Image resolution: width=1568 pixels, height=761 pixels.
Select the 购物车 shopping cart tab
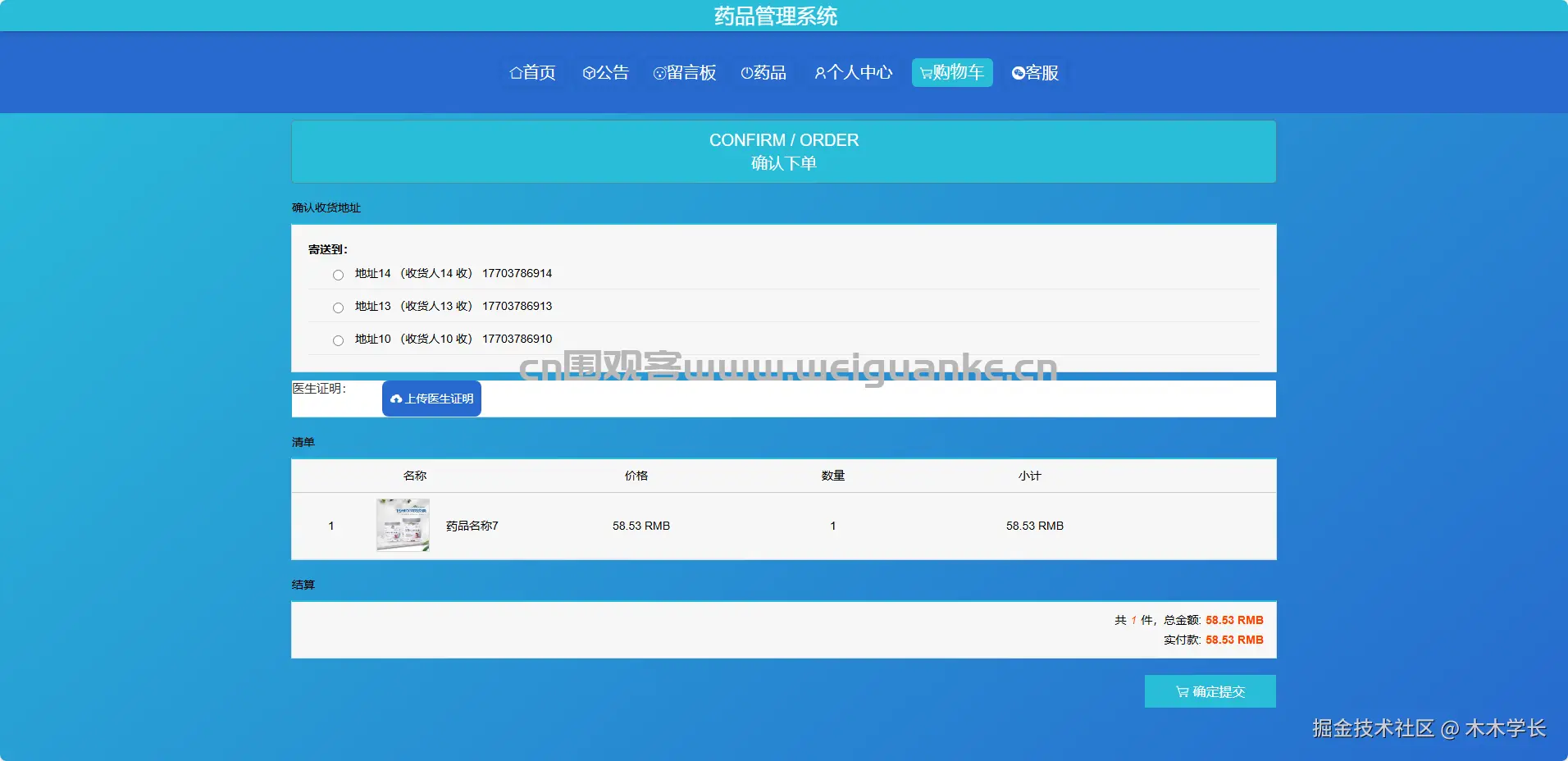point(952,72)
